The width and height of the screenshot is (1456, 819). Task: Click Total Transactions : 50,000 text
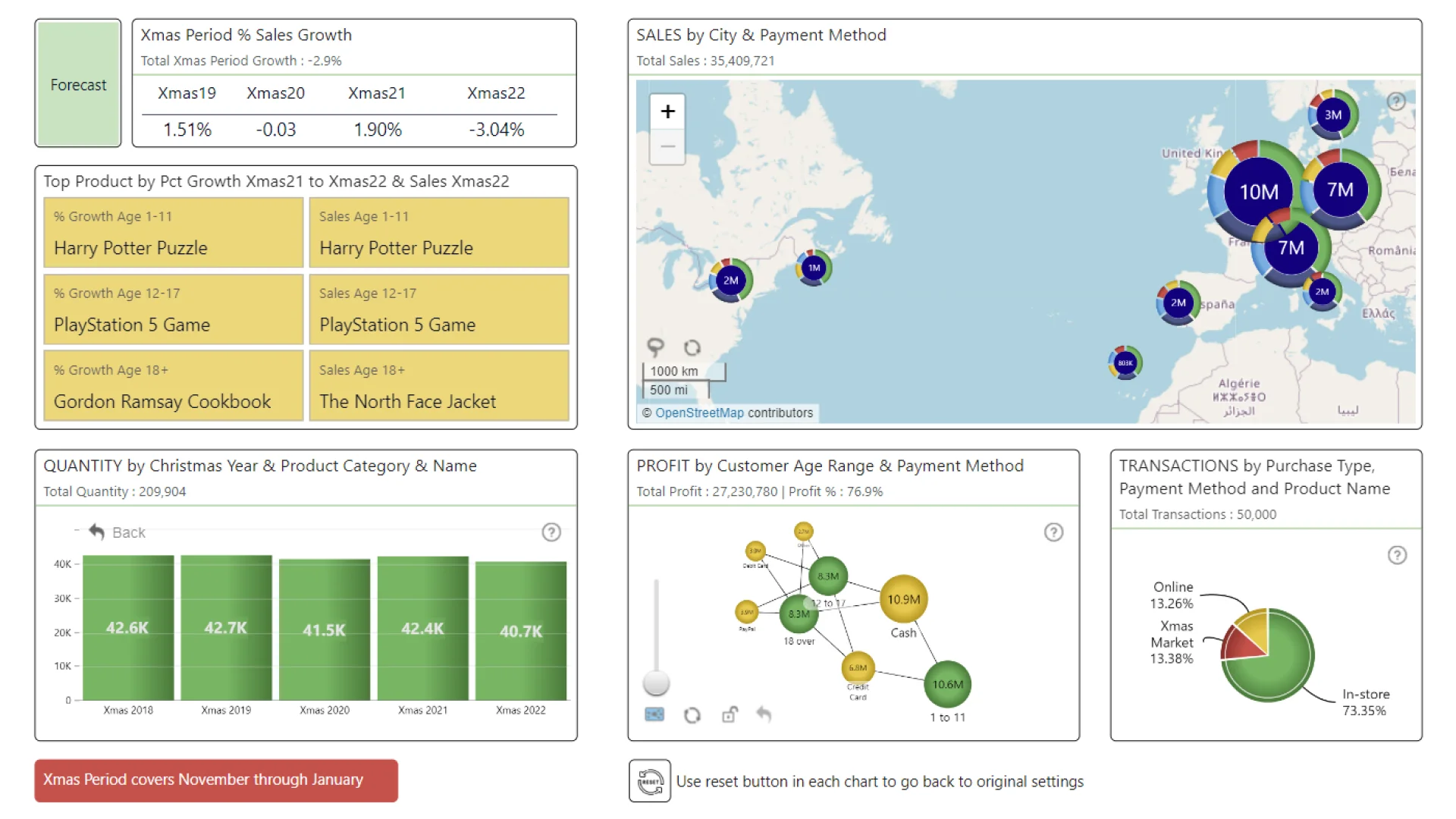click(x=1197, y=514)
